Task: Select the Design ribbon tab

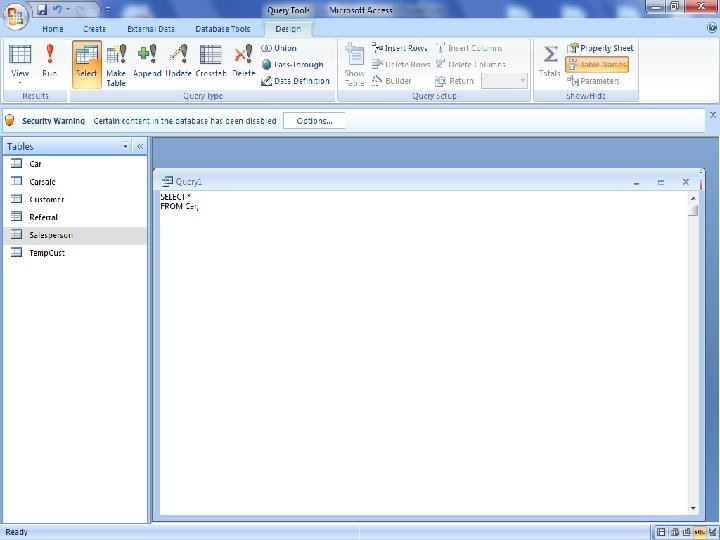Action: pos(288,28)
